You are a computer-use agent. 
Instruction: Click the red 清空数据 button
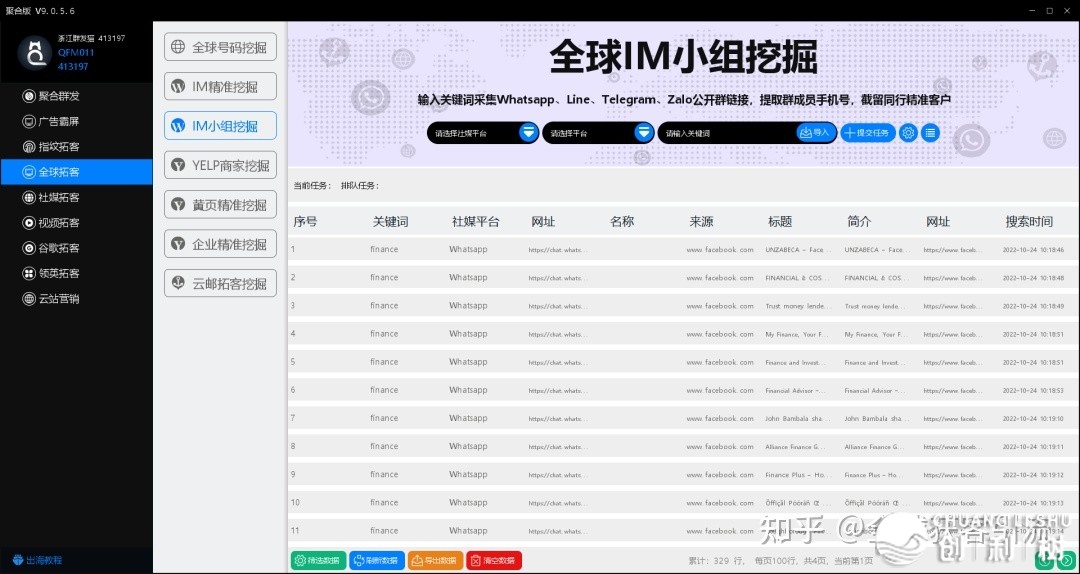(x=494, y=560)
